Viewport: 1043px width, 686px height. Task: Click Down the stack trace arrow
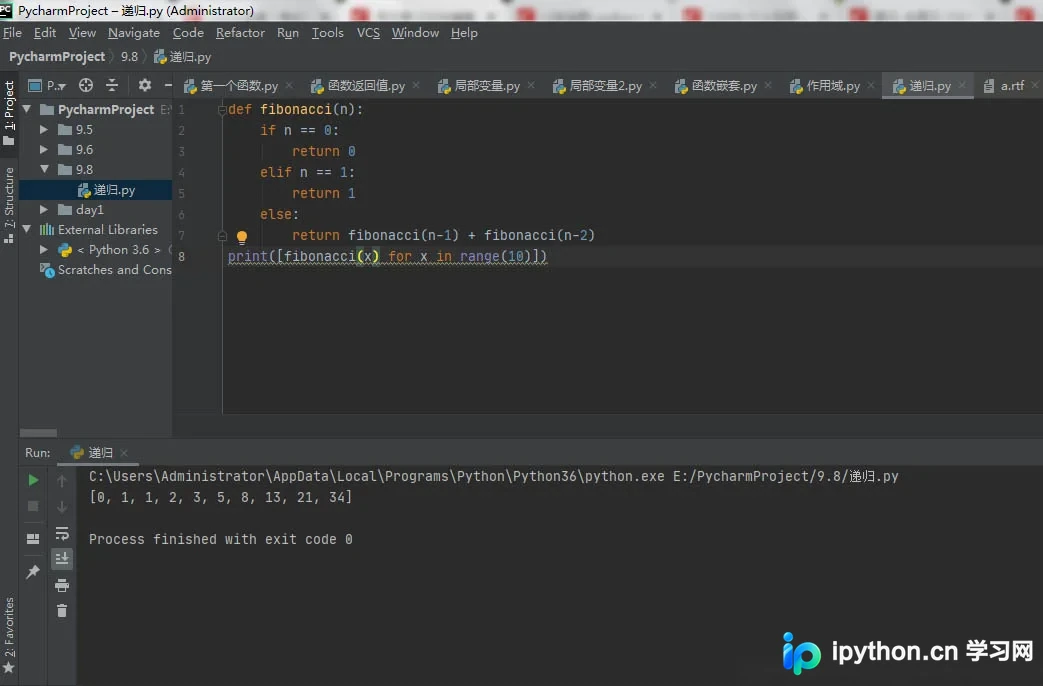pyautogui.click(x=62, y=506)
